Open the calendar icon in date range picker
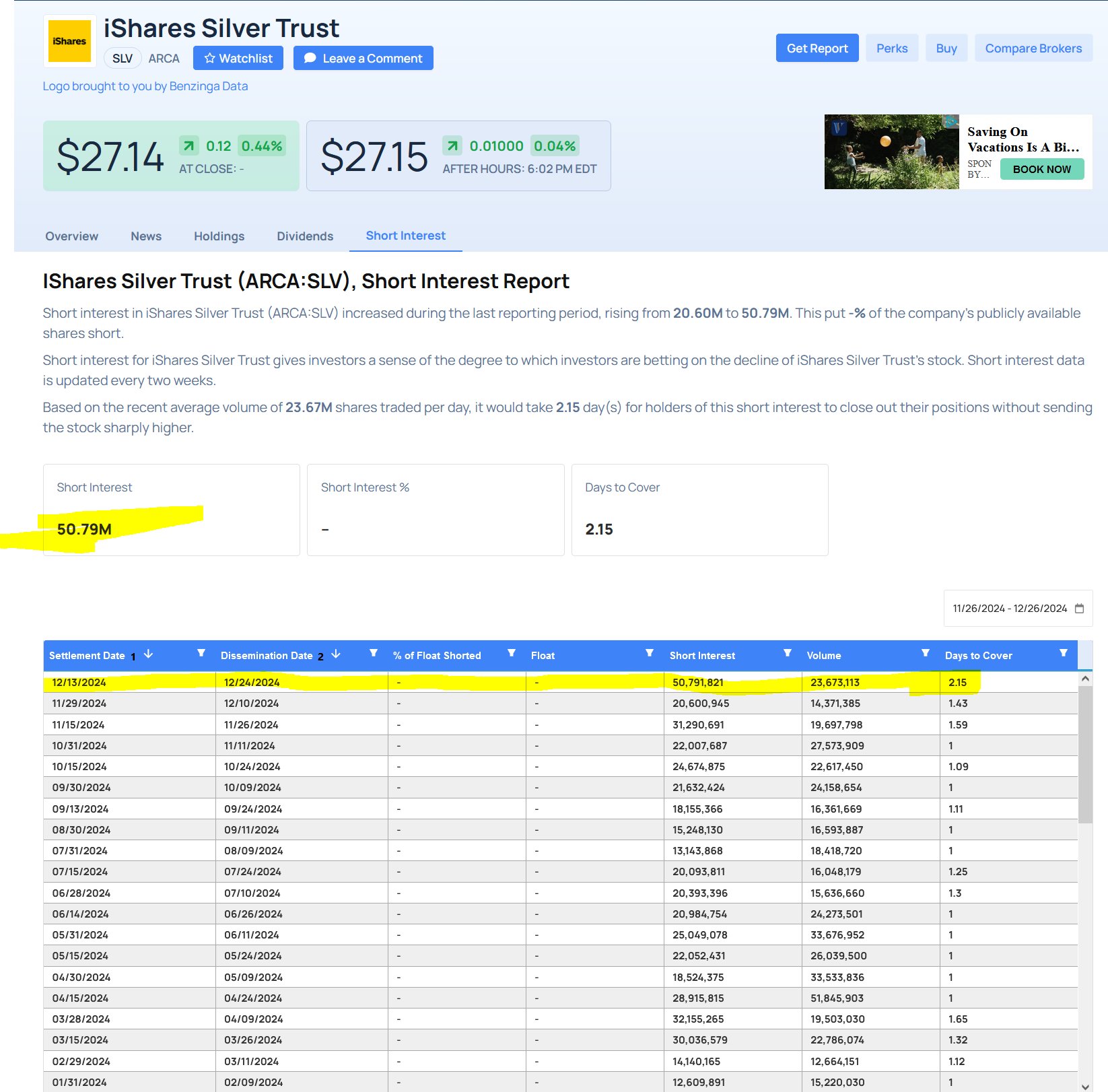Screen dimensions: 1108x1092 [1079, 608]
